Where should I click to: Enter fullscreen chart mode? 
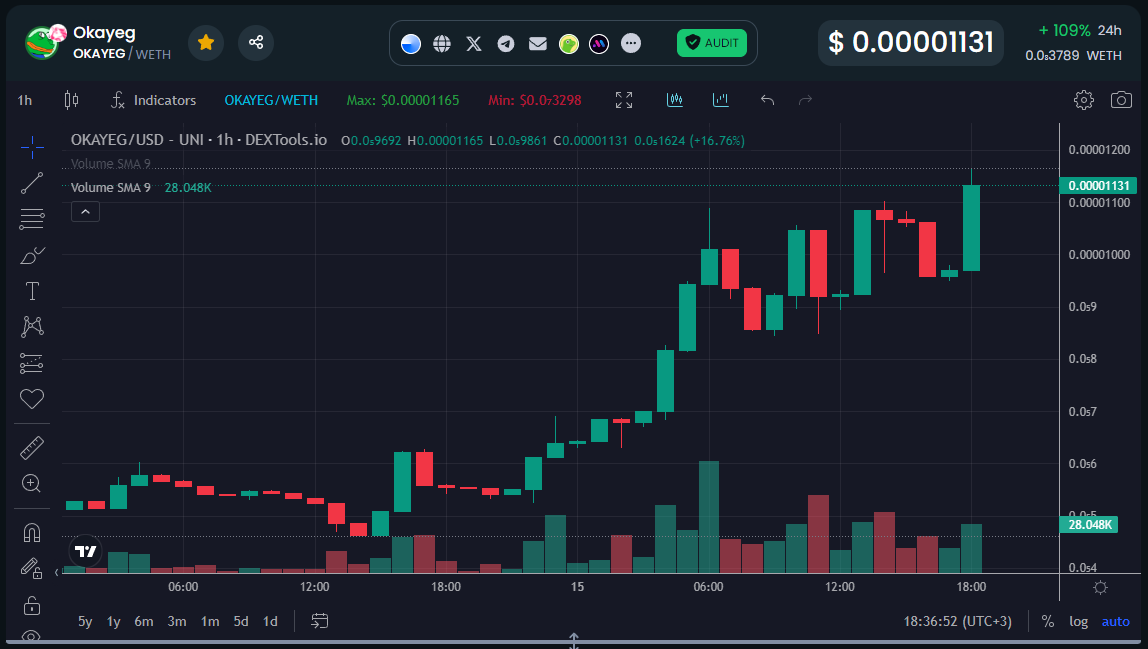624,100
